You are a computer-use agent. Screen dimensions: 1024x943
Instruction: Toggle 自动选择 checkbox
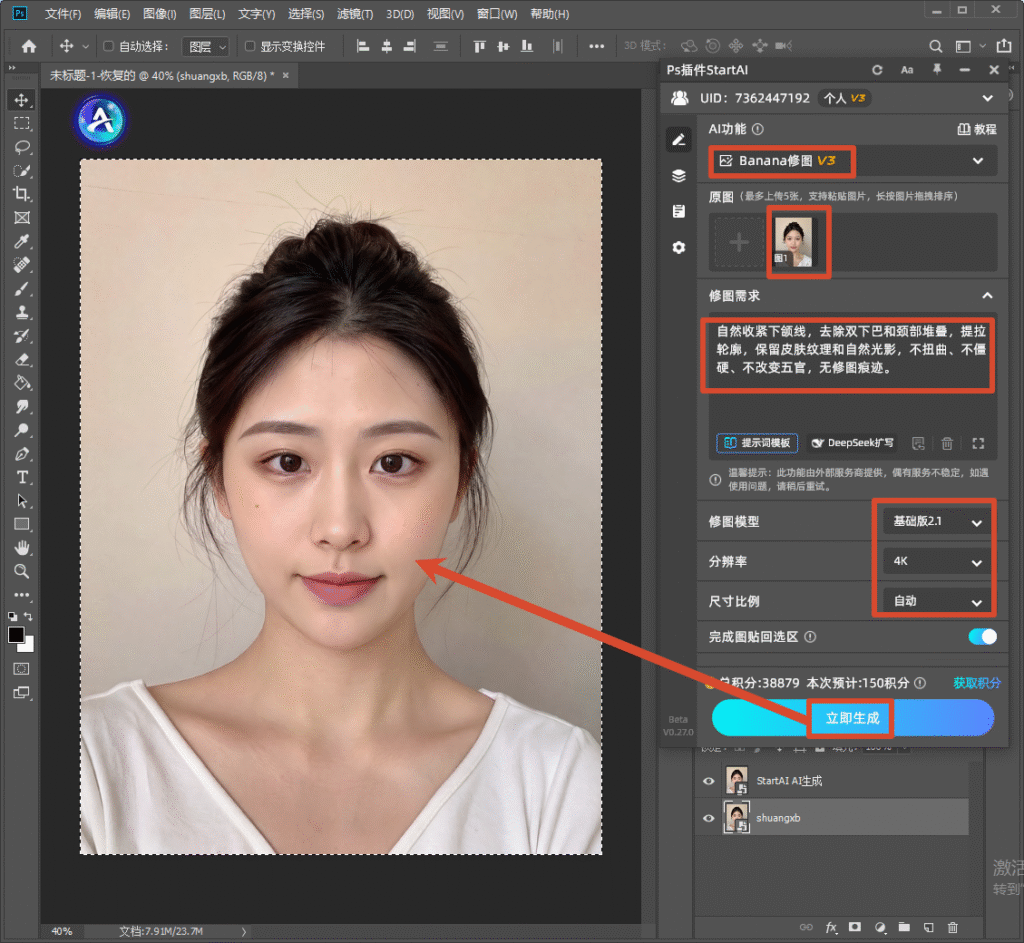[x=108, y=46]
